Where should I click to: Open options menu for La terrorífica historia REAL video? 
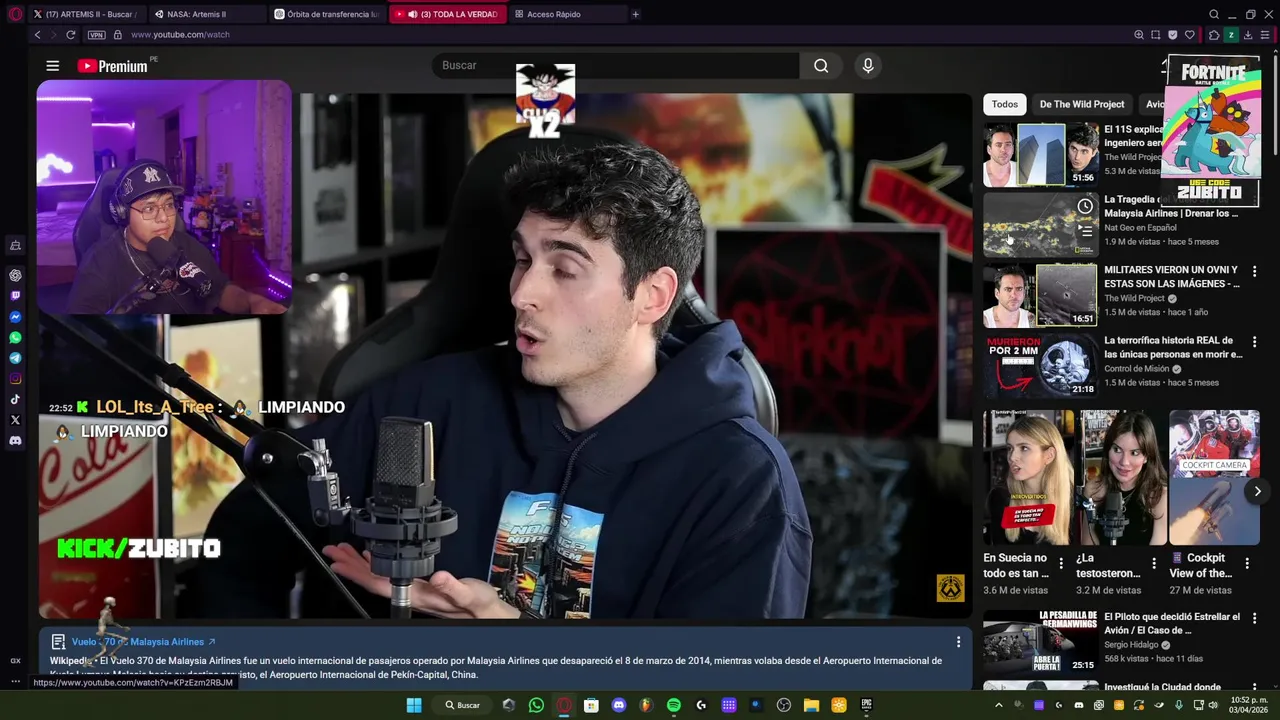point(1254,342)
